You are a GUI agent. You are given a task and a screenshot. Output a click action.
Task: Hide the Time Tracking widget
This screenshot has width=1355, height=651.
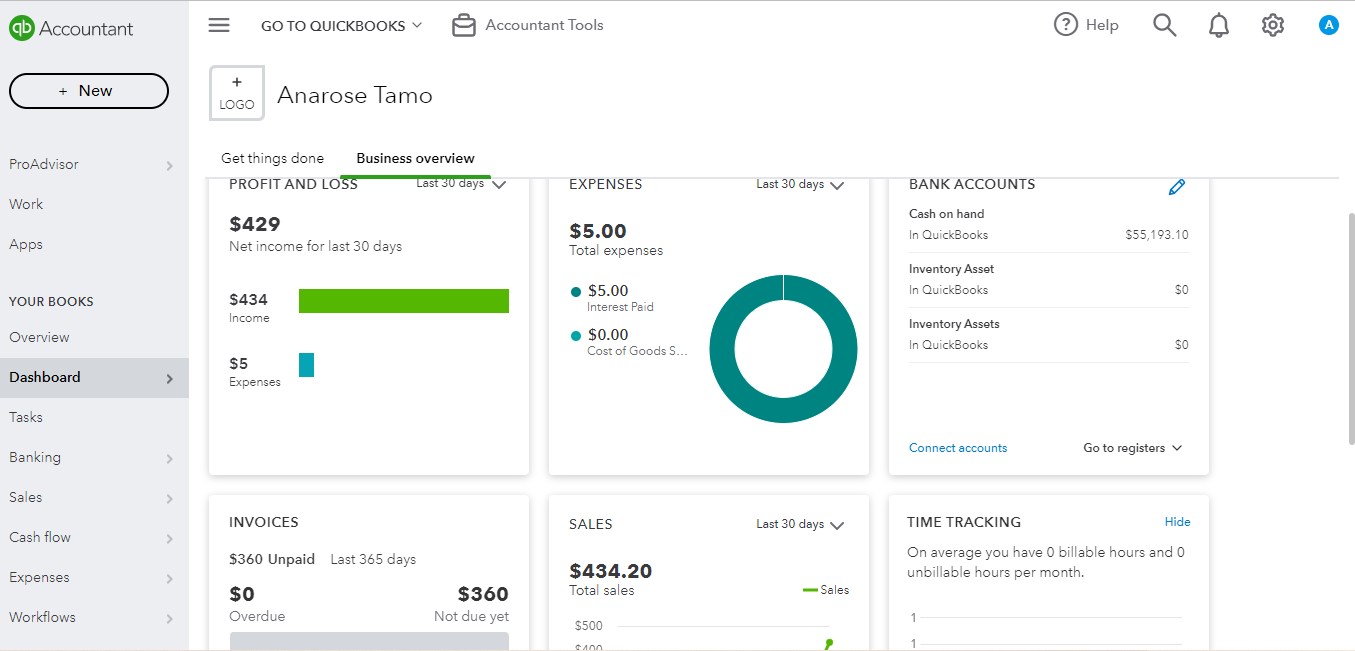(x=1177, y=522)
